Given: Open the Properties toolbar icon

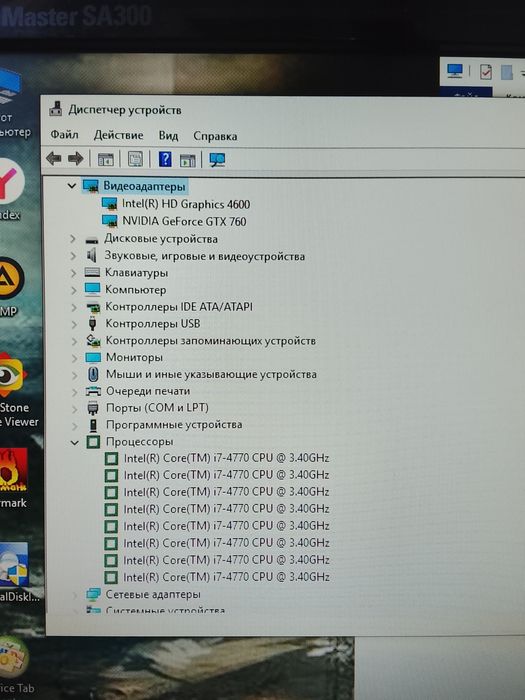Looking at the screenshot, I should point(135,159).
